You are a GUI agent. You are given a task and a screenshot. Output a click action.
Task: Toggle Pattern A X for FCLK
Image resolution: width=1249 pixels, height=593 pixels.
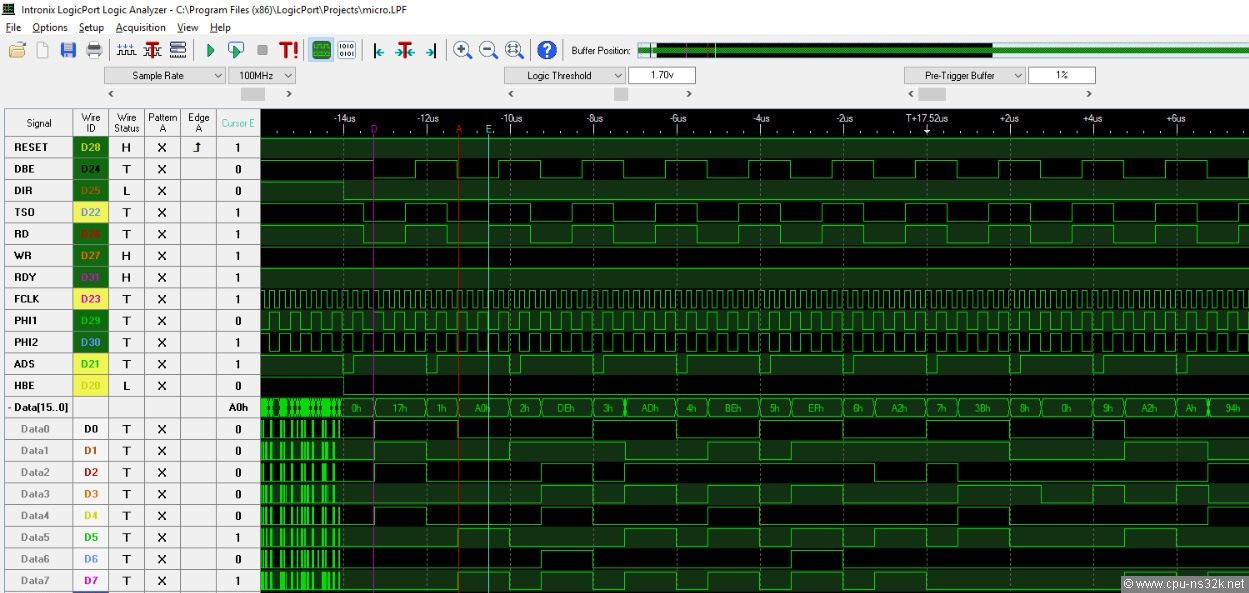point(162,299)
